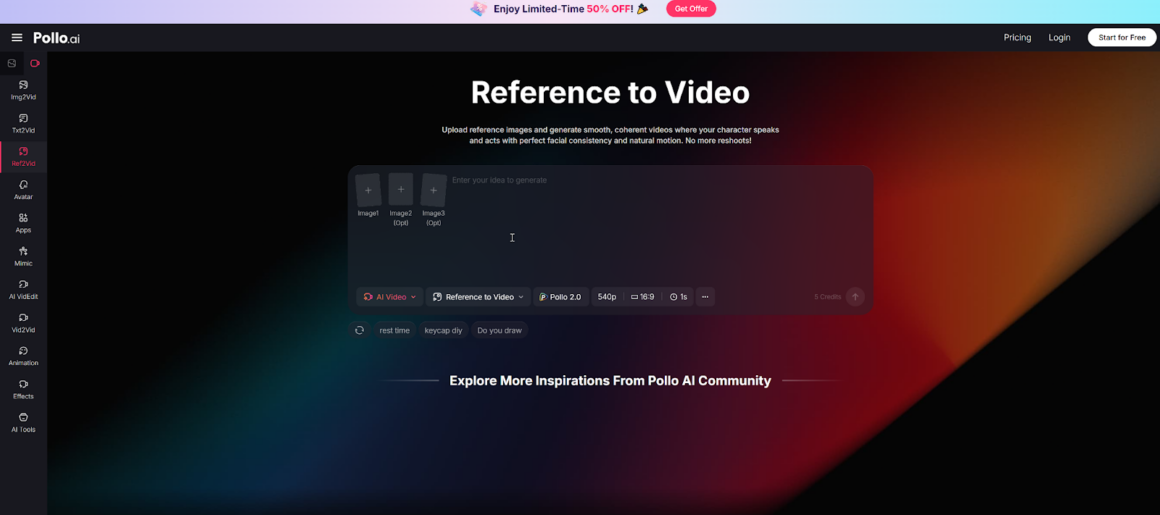Screen dimensions: 1160x515
Task: Switch to the image mode tab icon
Action: click(x=12, y=63)
